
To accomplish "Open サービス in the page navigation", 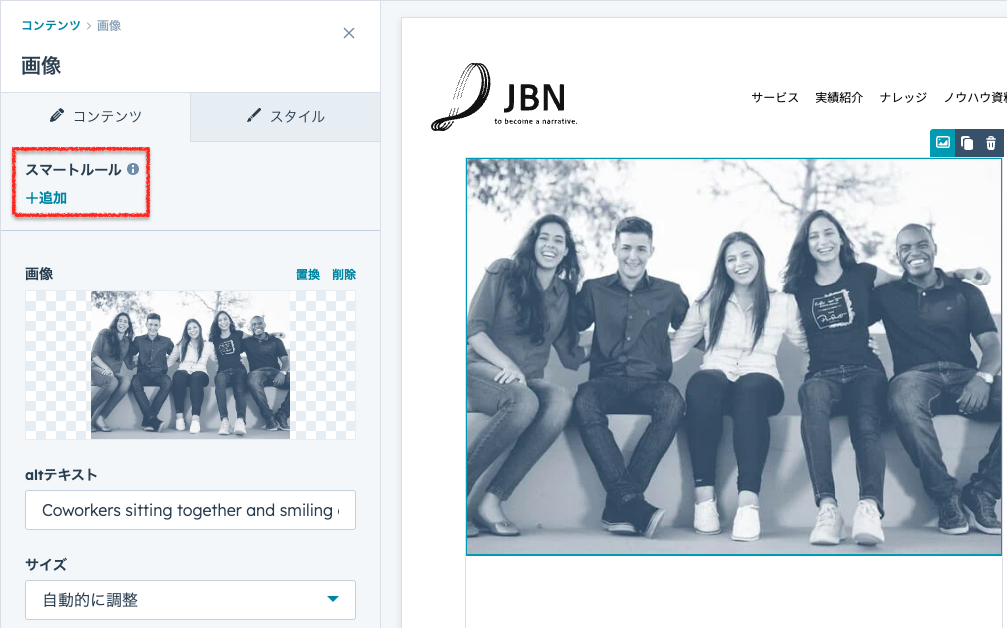I will tap(775, 97).
